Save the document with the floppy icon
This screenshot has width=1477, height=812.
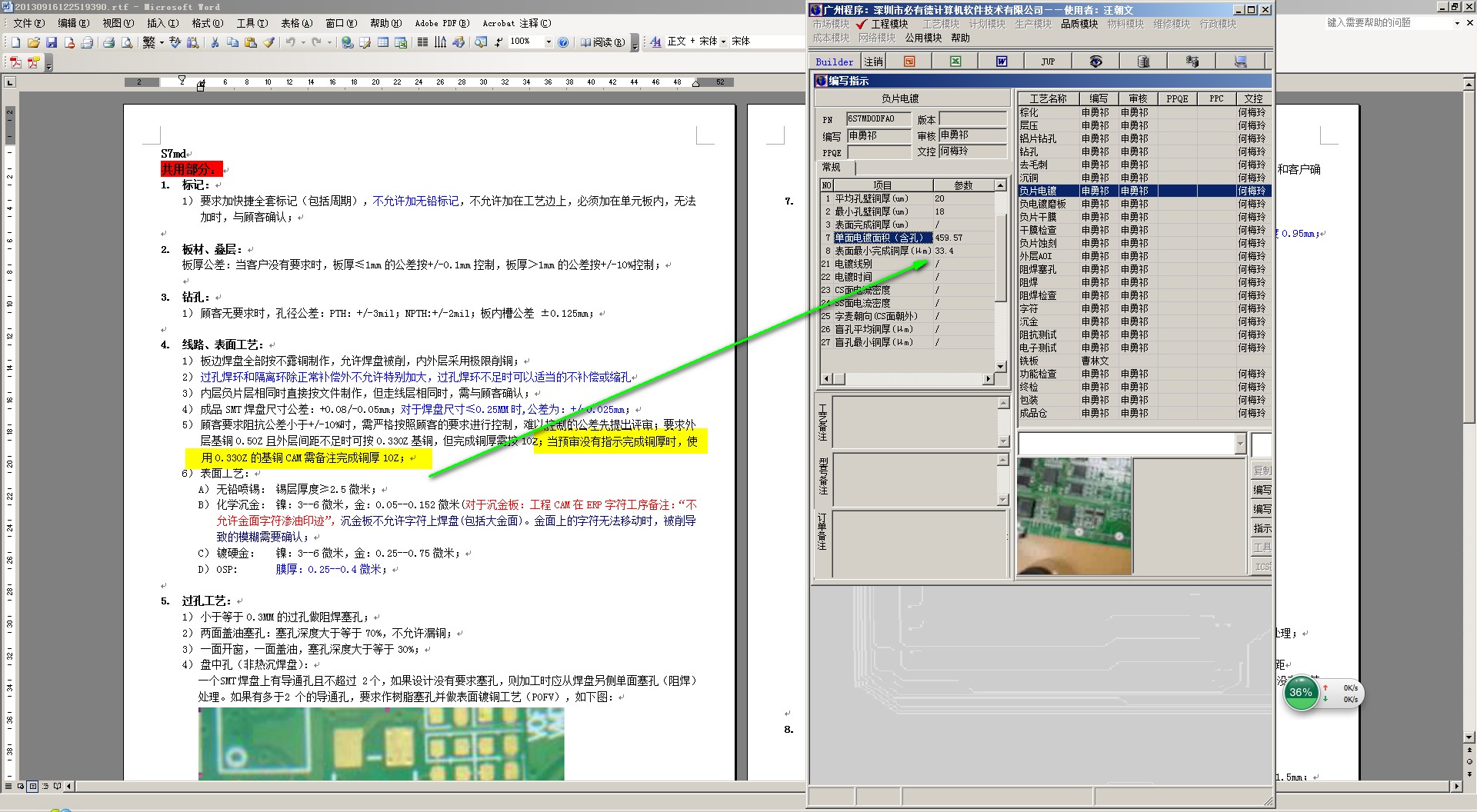pyautogui.click(x=52, y=42)
